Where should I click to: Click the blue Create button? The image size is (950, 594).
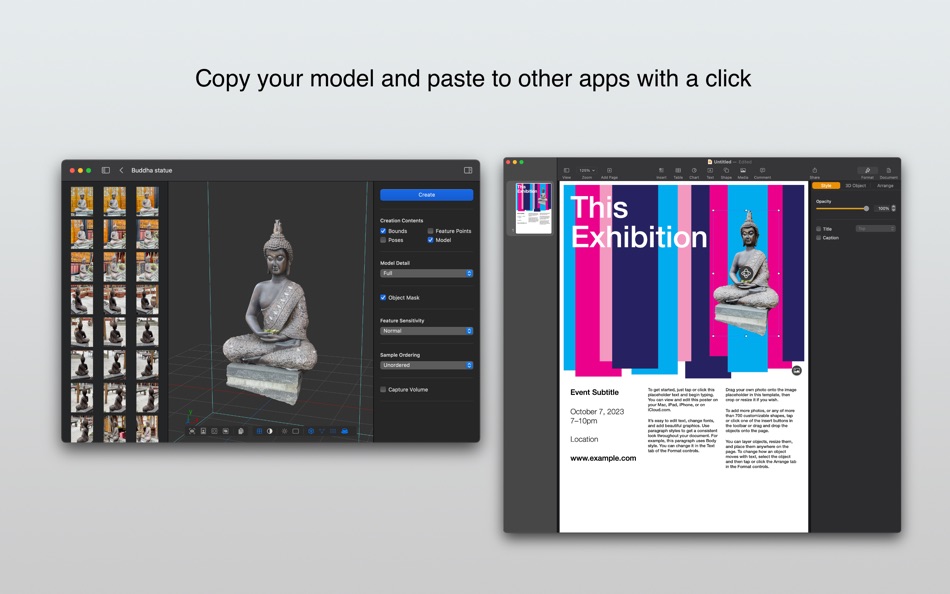427,195
